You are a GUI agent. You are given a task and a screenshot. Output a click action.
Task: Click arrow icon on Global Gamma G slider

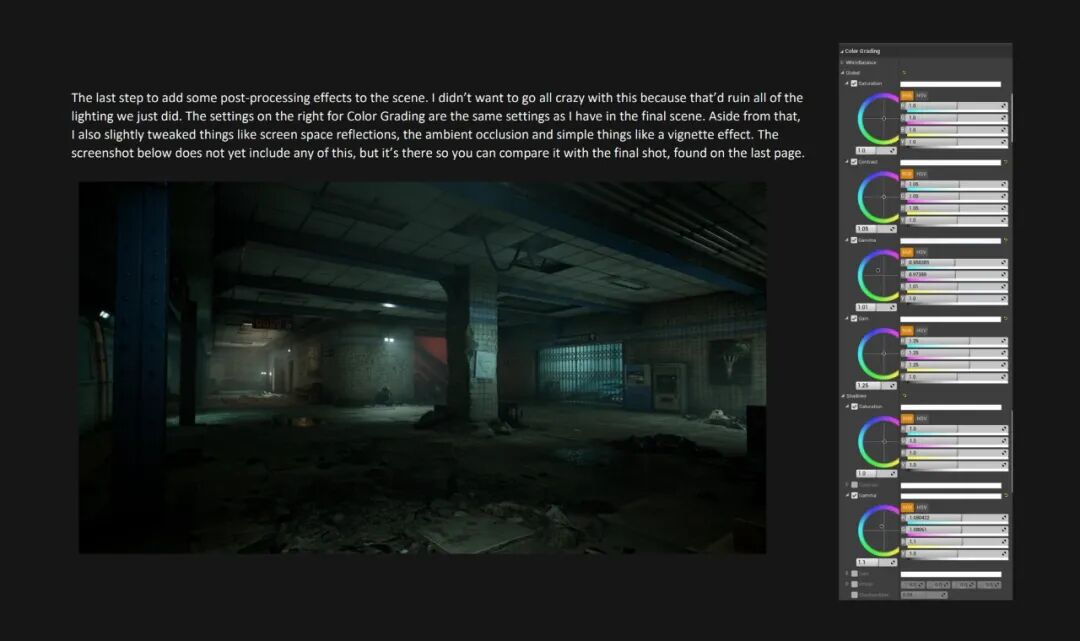coord(1004,274)
